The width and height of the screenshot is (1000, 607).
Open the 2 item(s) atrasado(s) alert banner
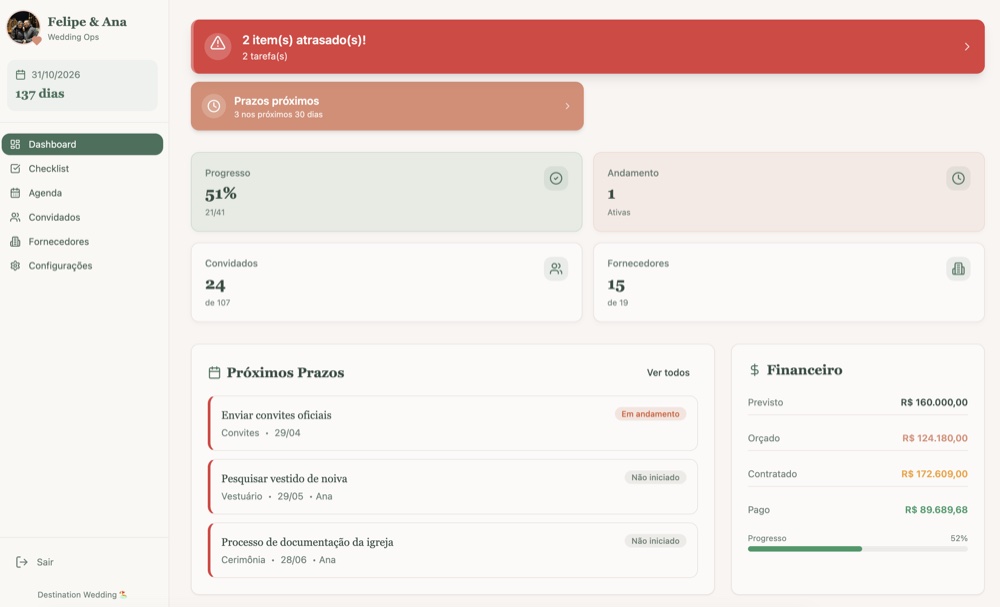point(587,47)
